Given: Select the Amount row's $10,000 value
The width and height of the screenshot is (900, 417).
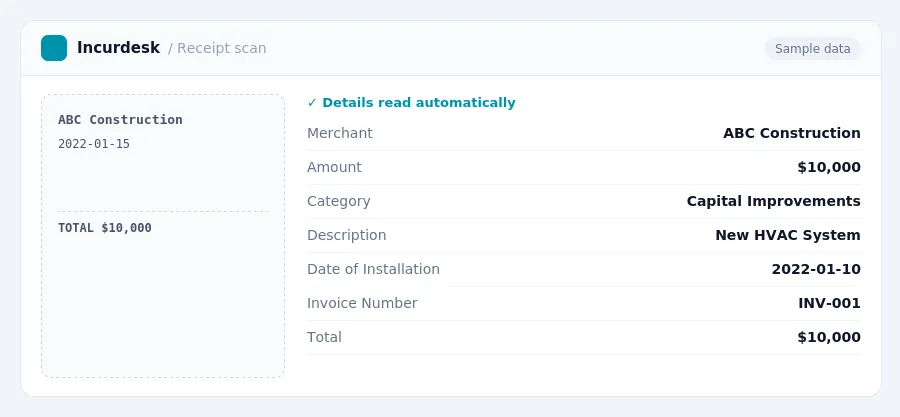Looking at the screenshot, I should click(x=829, y=167).
